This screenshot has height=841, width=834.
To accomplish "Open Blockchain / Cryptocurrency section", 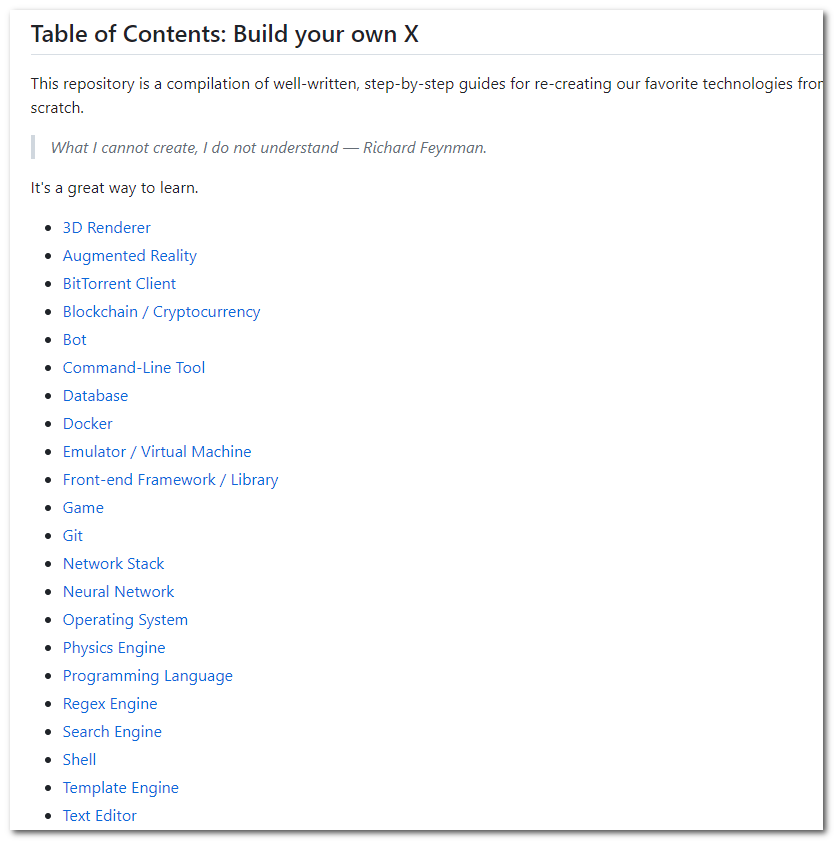I will pos(161,312).
